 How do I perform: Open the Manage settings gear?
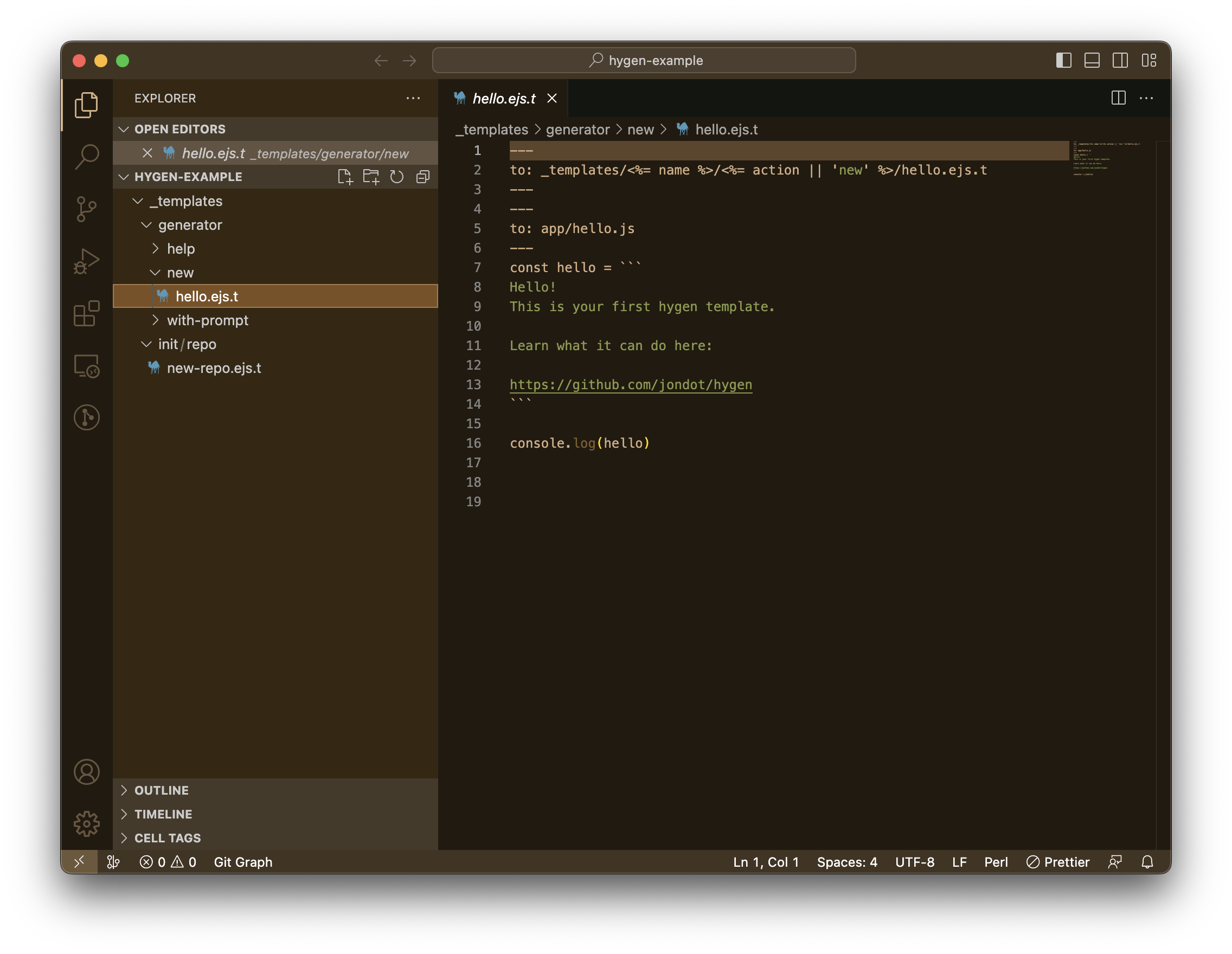pyautogui.click(x=86, y=824)
